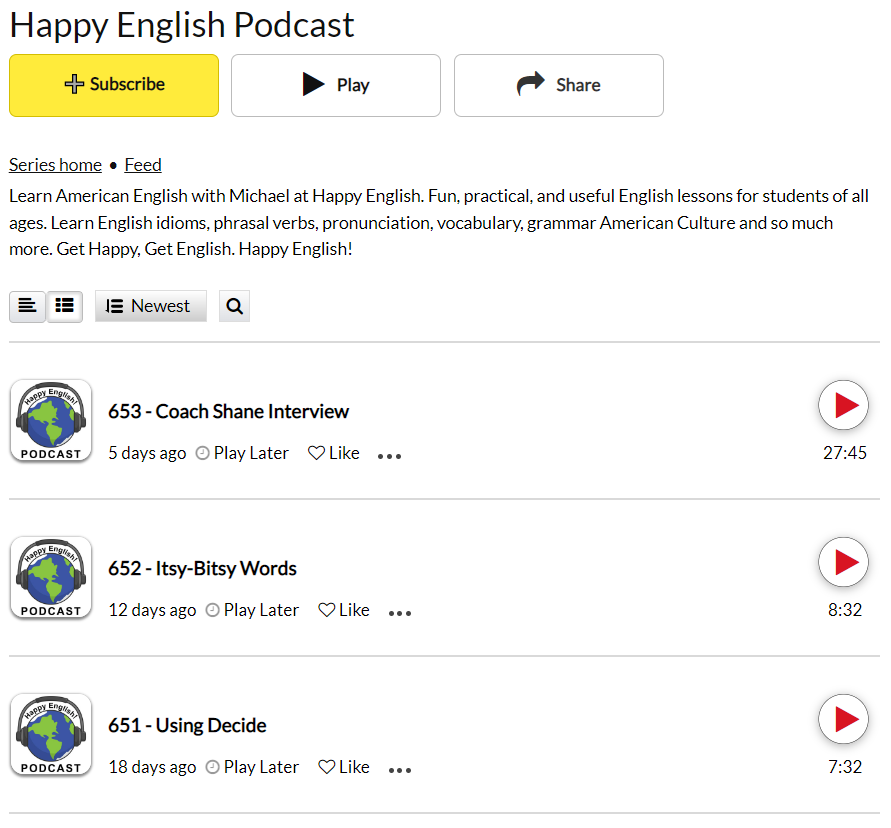This screenshot has width=891, height=828.
Task: Click the '18 days ago' timestamp
Action: click(152, 767)
